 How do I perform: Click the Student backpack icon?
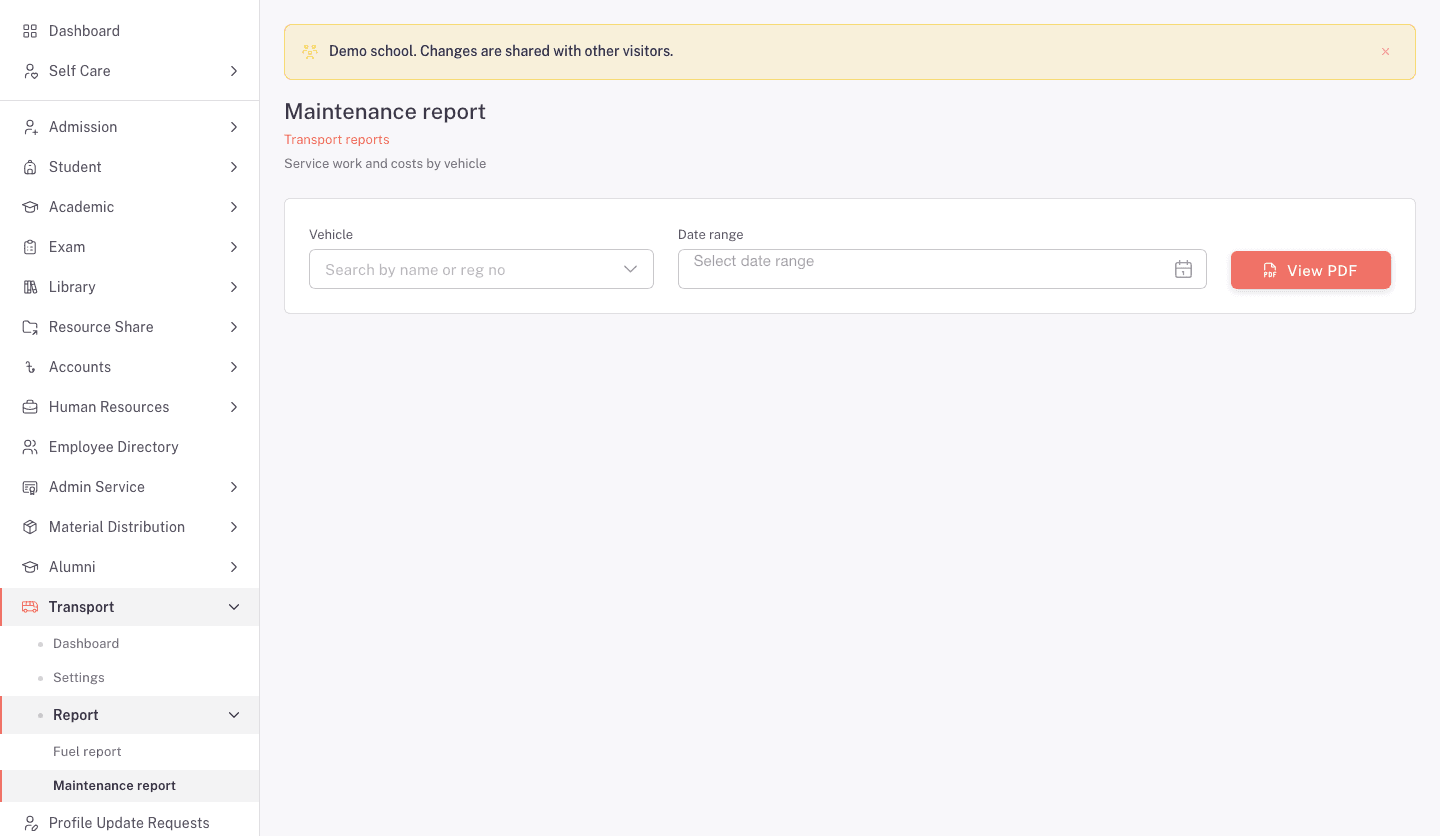pos(30,167)
